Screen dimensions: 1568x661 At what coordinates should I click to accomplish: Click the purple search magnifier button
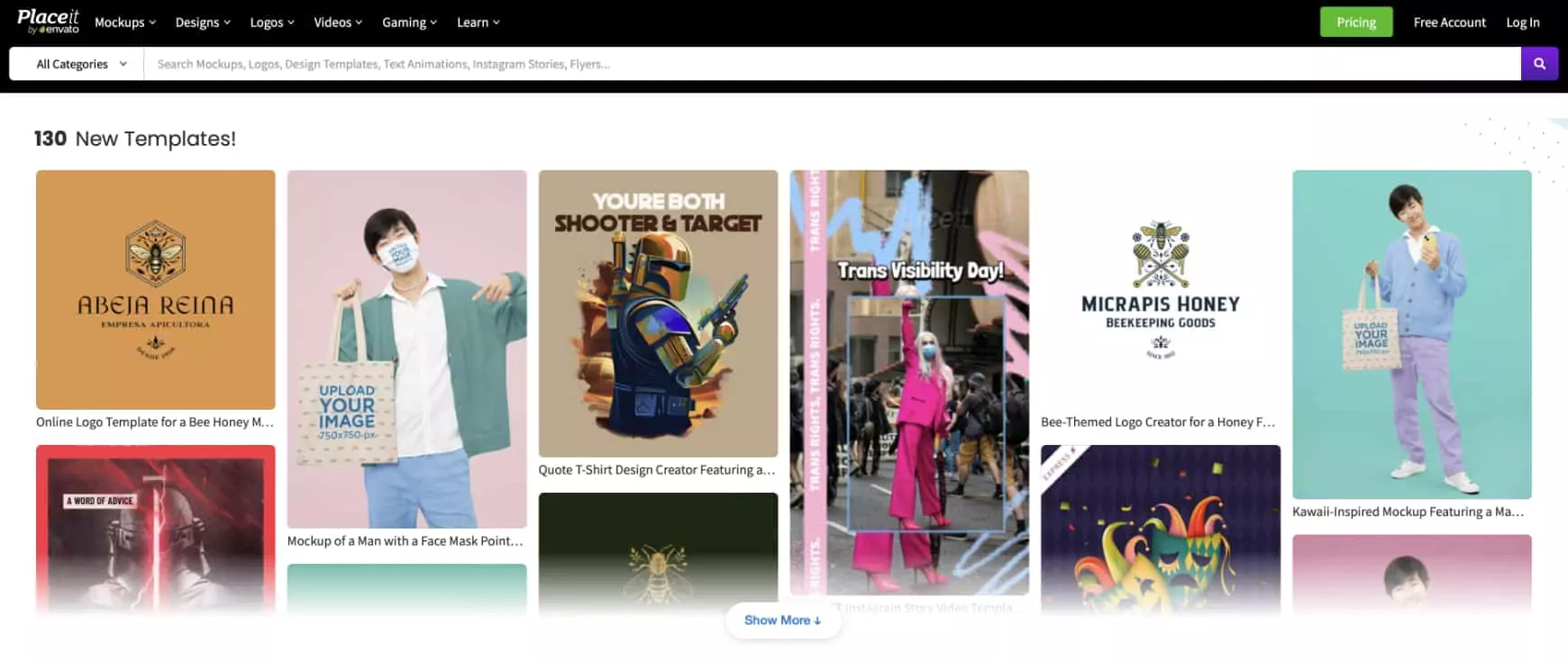click(1539, 64)
